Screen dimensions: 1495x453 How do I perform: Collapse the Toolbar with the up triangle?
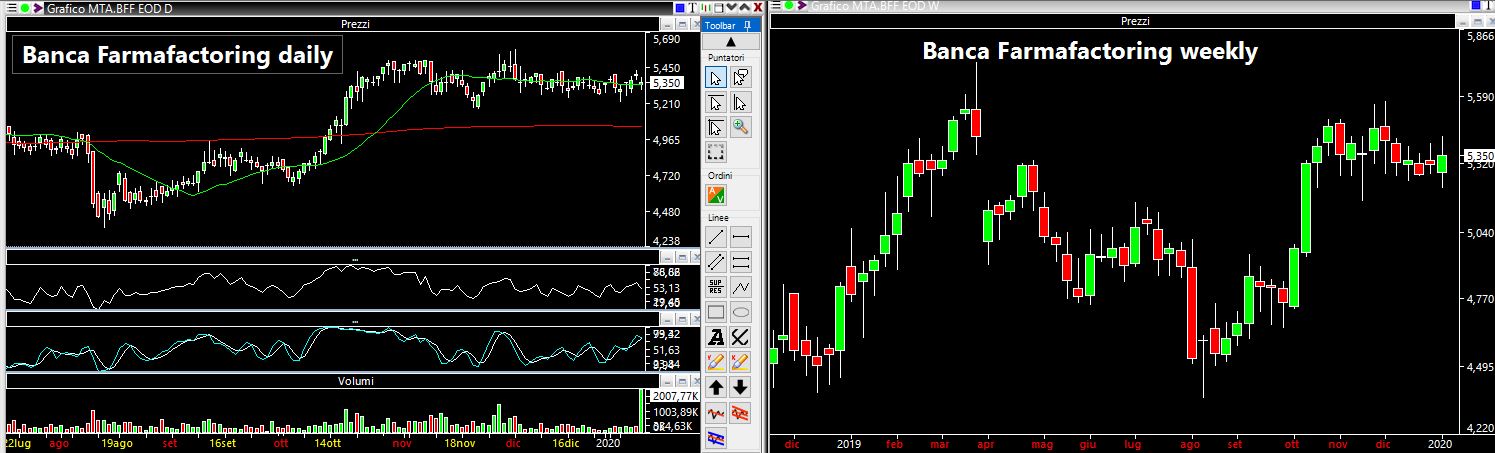pos(729,42)
